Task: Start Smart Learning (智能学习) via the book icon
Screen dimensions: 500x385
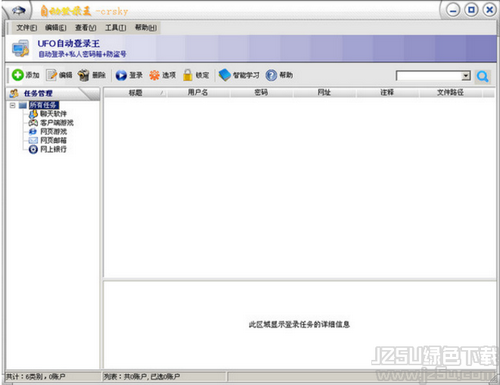Action: 239,75
